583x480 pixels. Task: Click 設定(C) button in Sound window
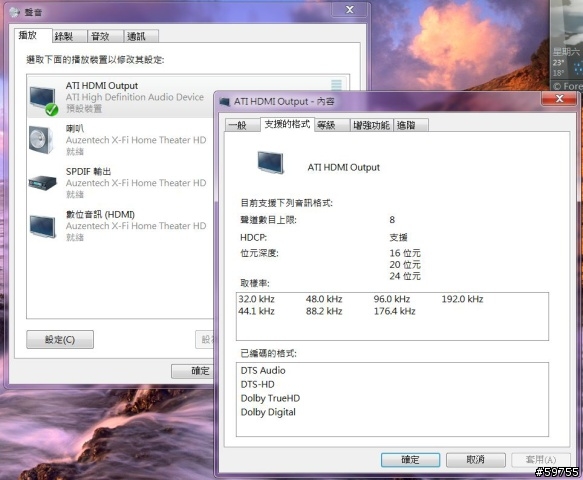60,339
